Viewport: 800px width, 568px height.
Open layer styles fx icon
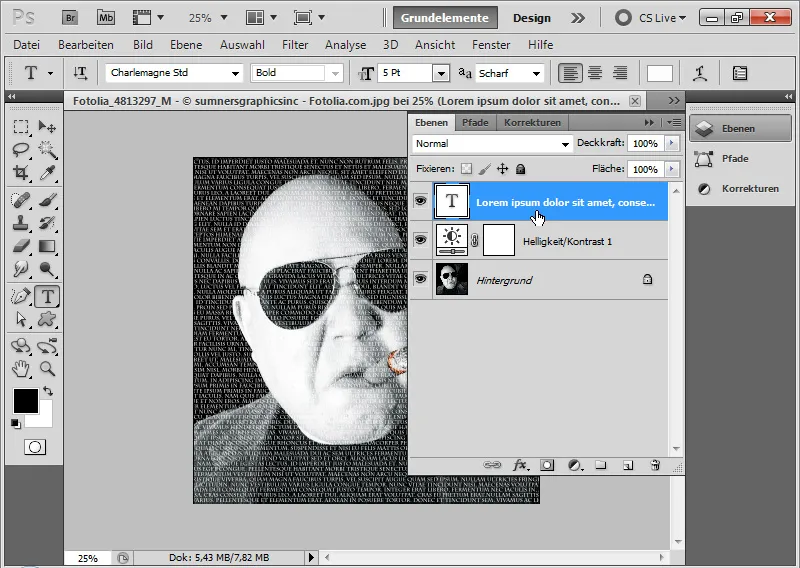point(520,465)
